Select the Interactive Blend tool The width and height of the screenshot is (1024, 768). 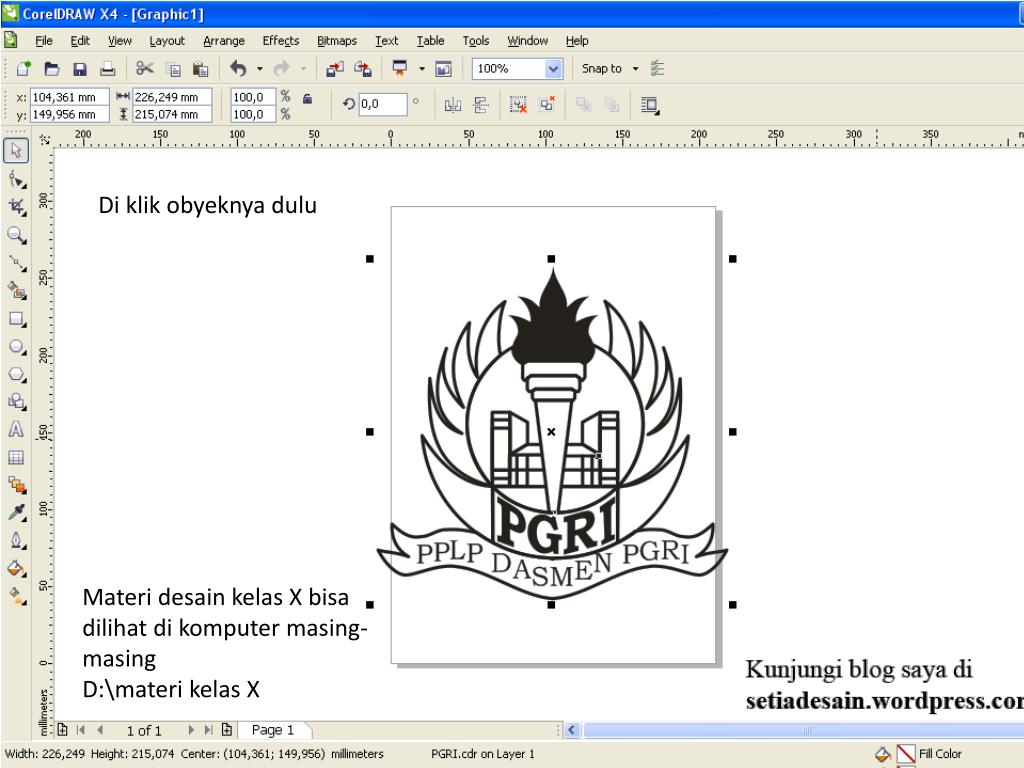(16, 485)
